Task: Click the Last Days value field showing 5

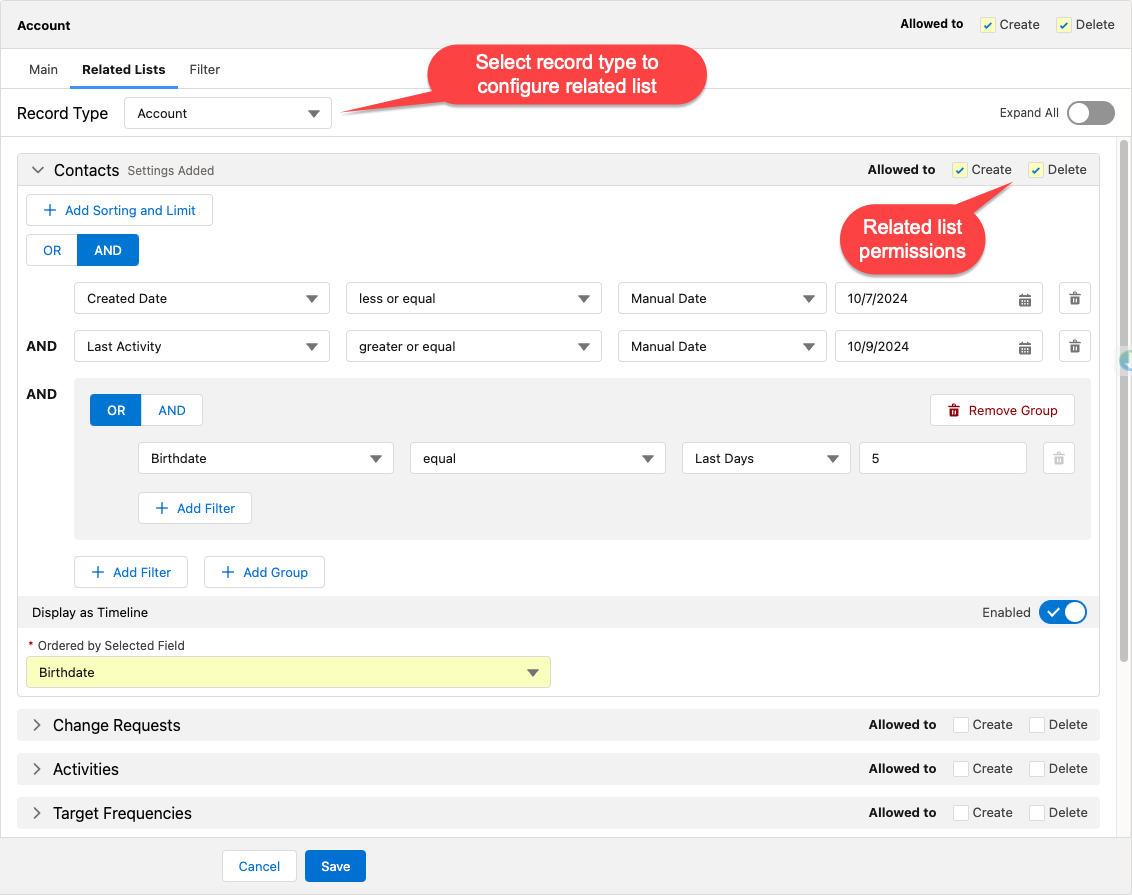Action: tap(942, 458)
